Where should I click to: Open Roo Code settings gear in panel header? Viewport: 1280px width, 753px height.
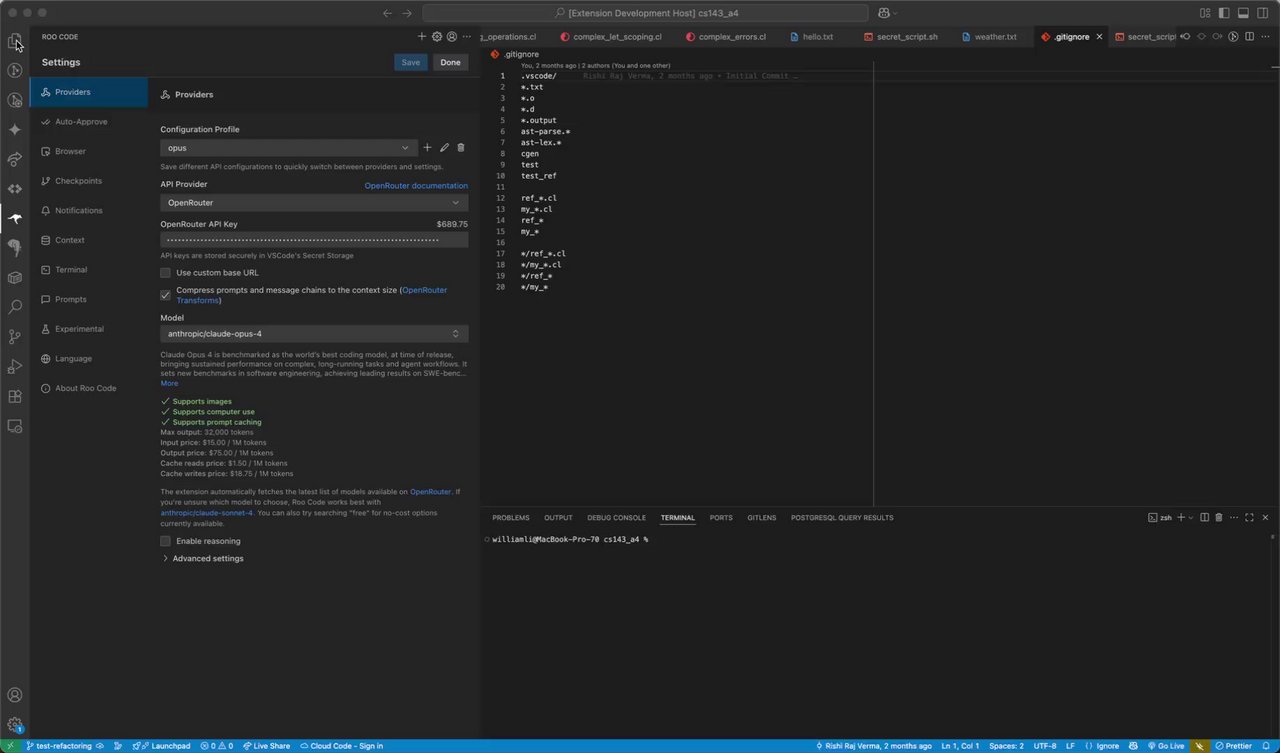pos(437,37)
